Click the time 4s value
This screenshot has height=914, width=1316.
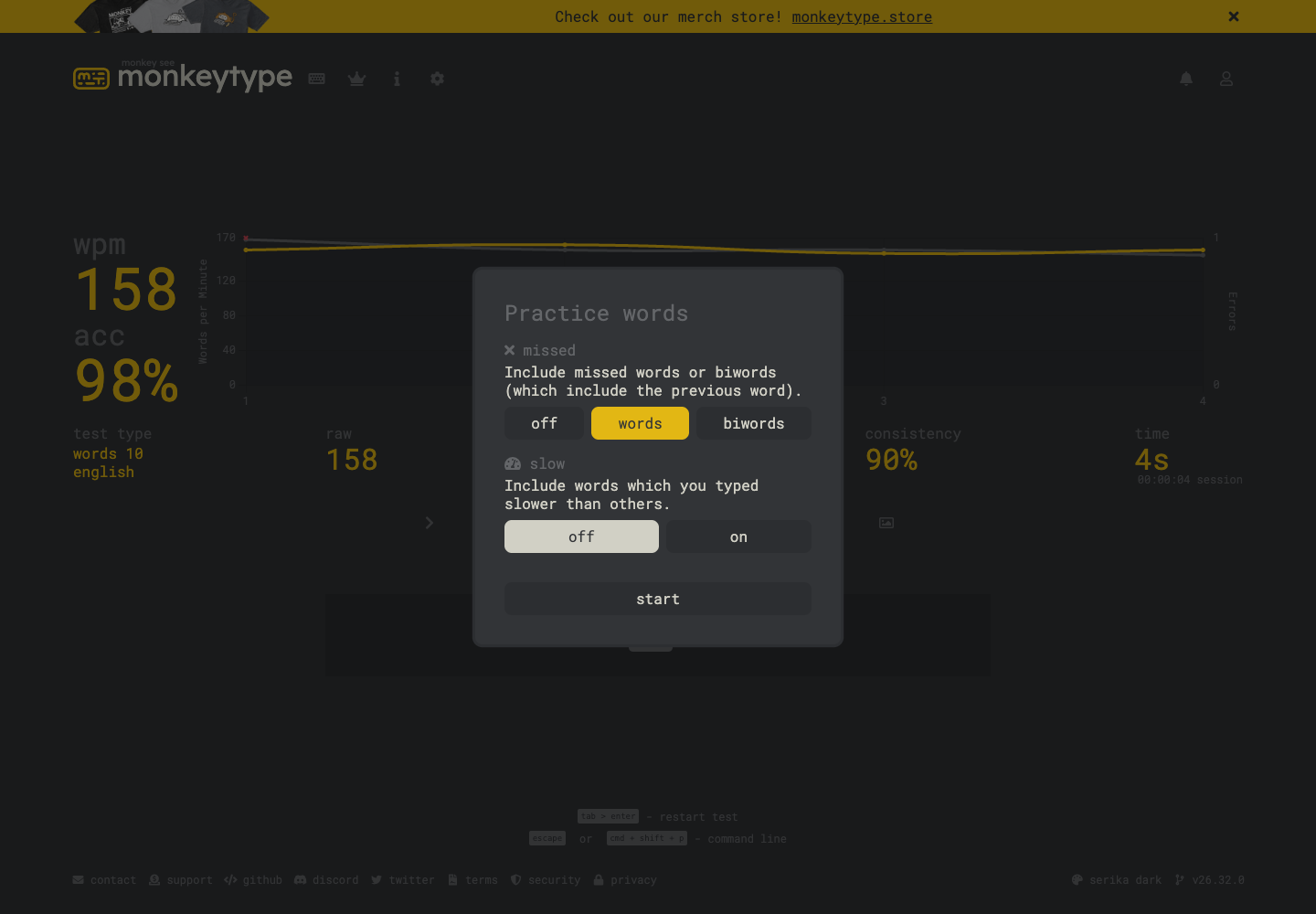coord(1151,460)
